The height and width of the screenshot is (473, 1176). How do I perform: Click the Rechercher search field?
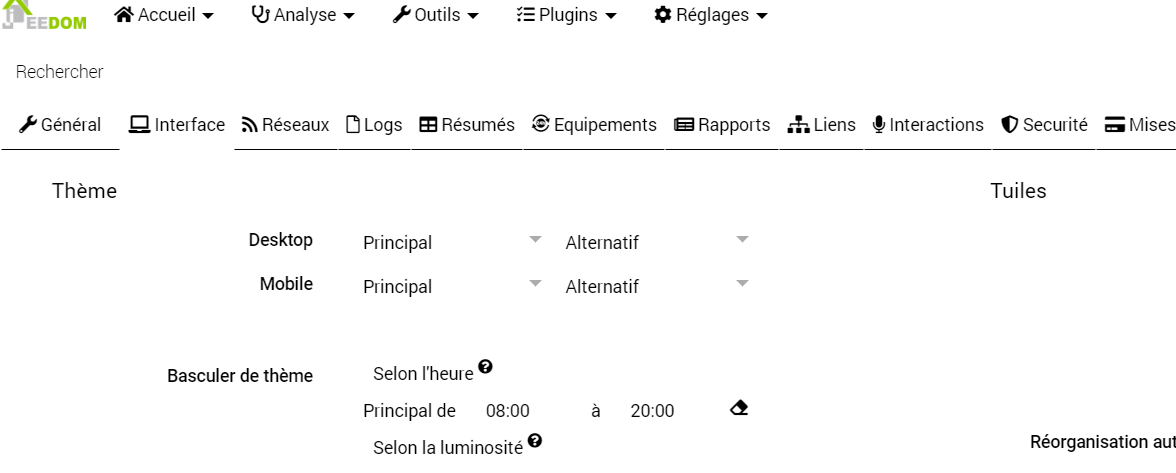pyautogui.click(x=200, y=72)
